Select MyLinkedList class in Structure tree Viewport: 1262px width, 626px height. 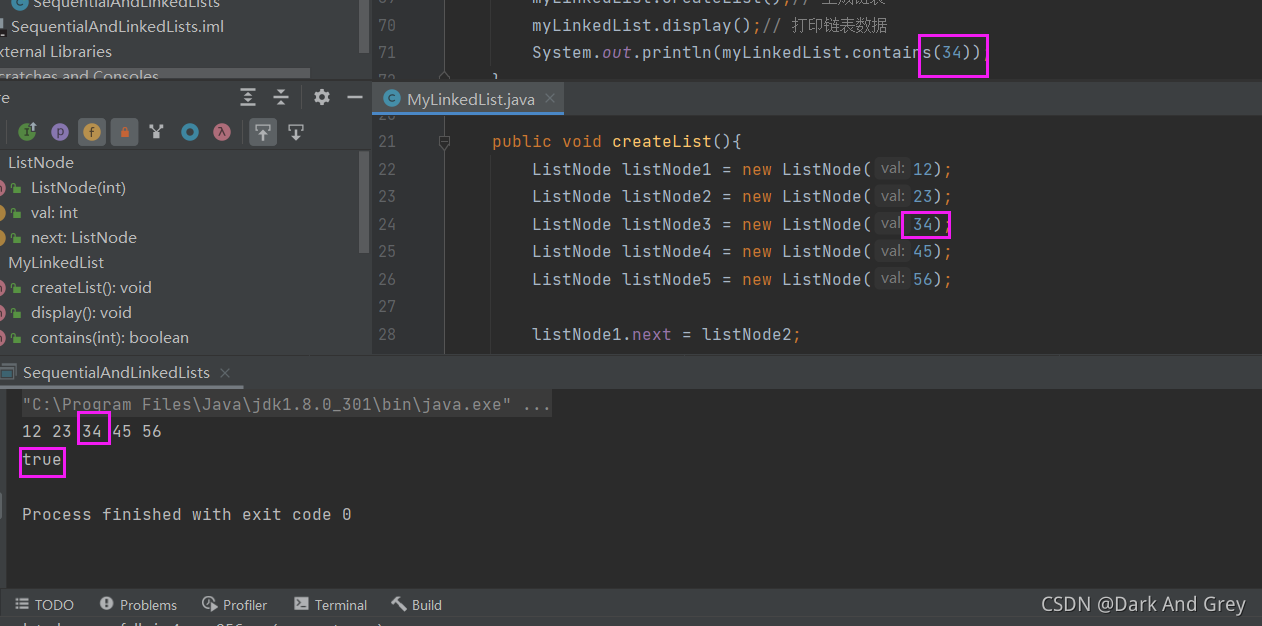coord(56,262)
